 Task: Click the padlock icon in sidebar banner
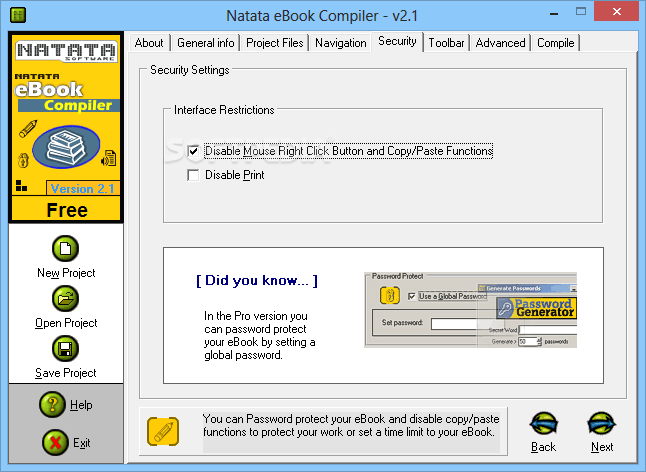coord(23,160)
